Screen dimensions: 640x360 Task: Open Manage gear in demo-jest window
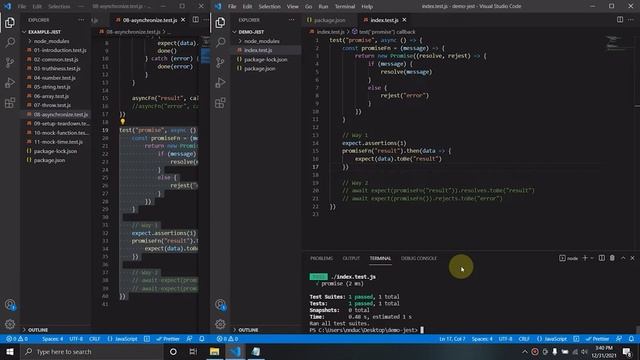220,324
